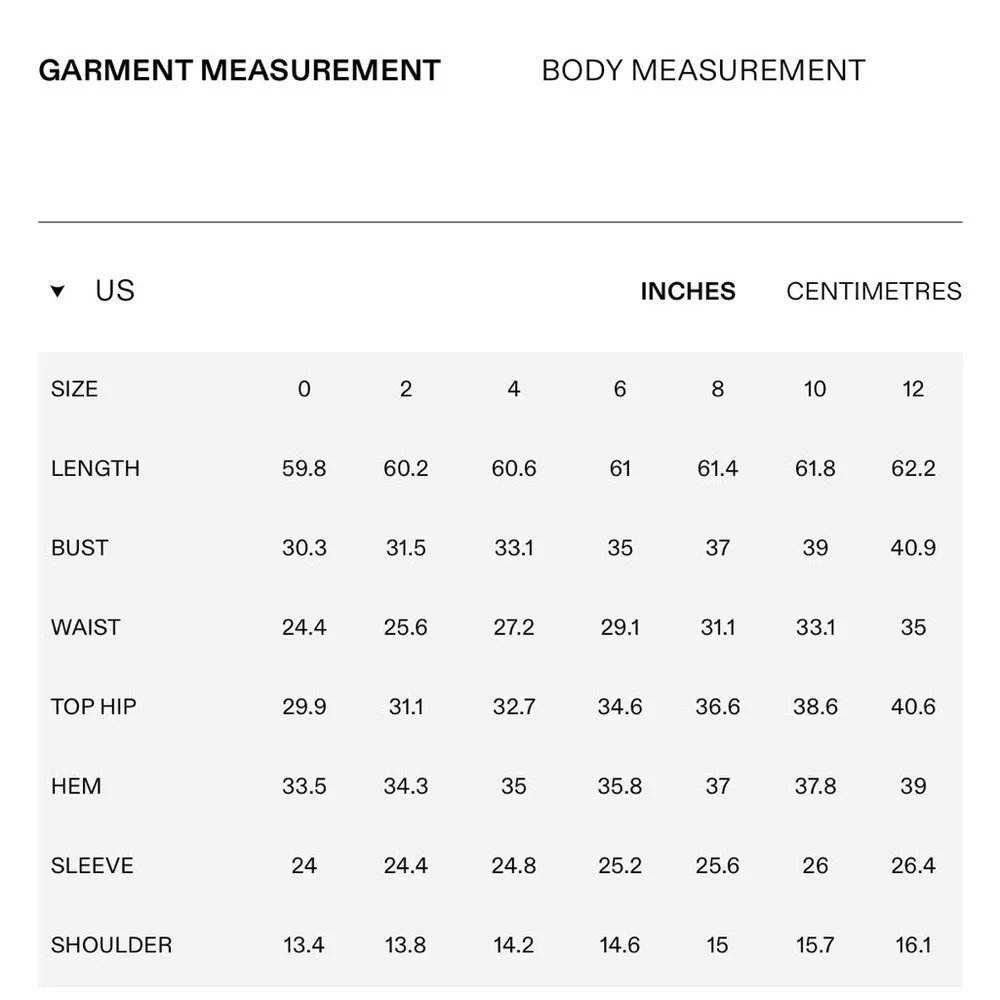Click the BUST row label
The image size is (1000, 1000).
coord(79,548)
